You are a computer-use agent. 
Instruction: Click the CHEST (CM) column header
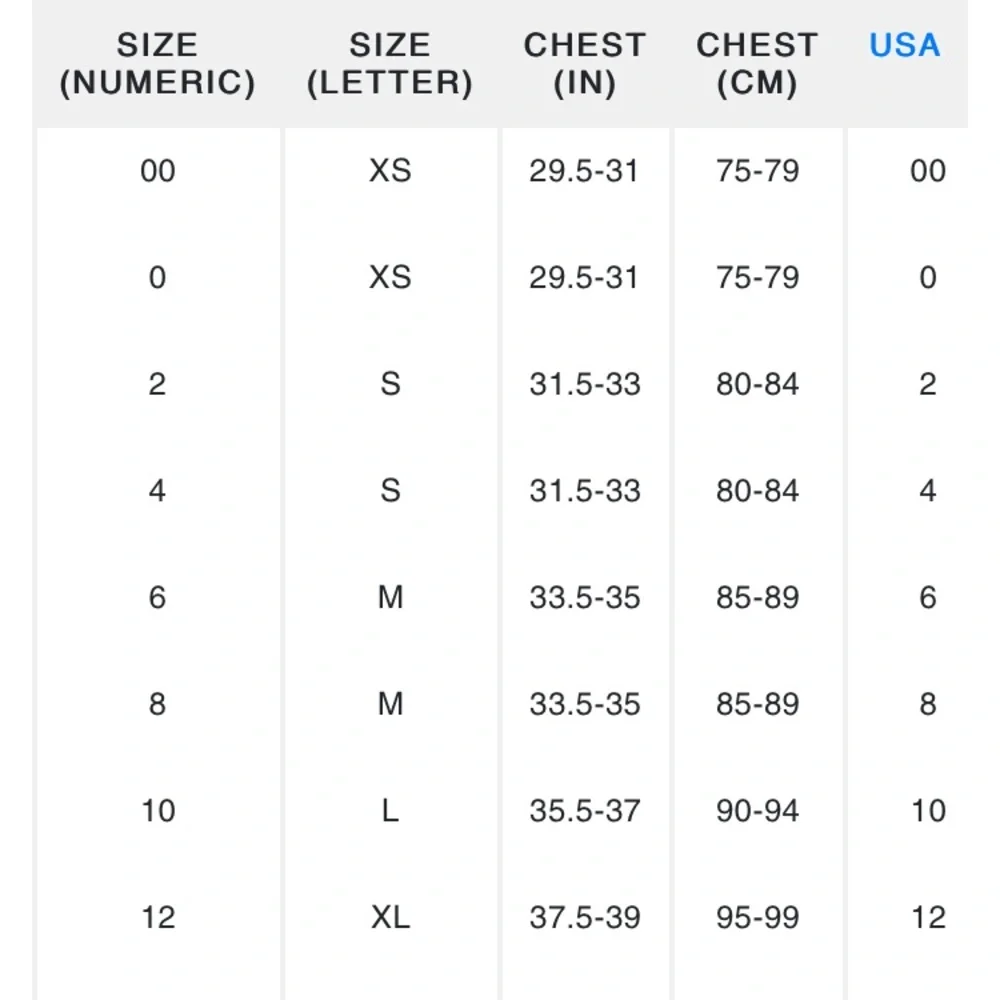757,64
